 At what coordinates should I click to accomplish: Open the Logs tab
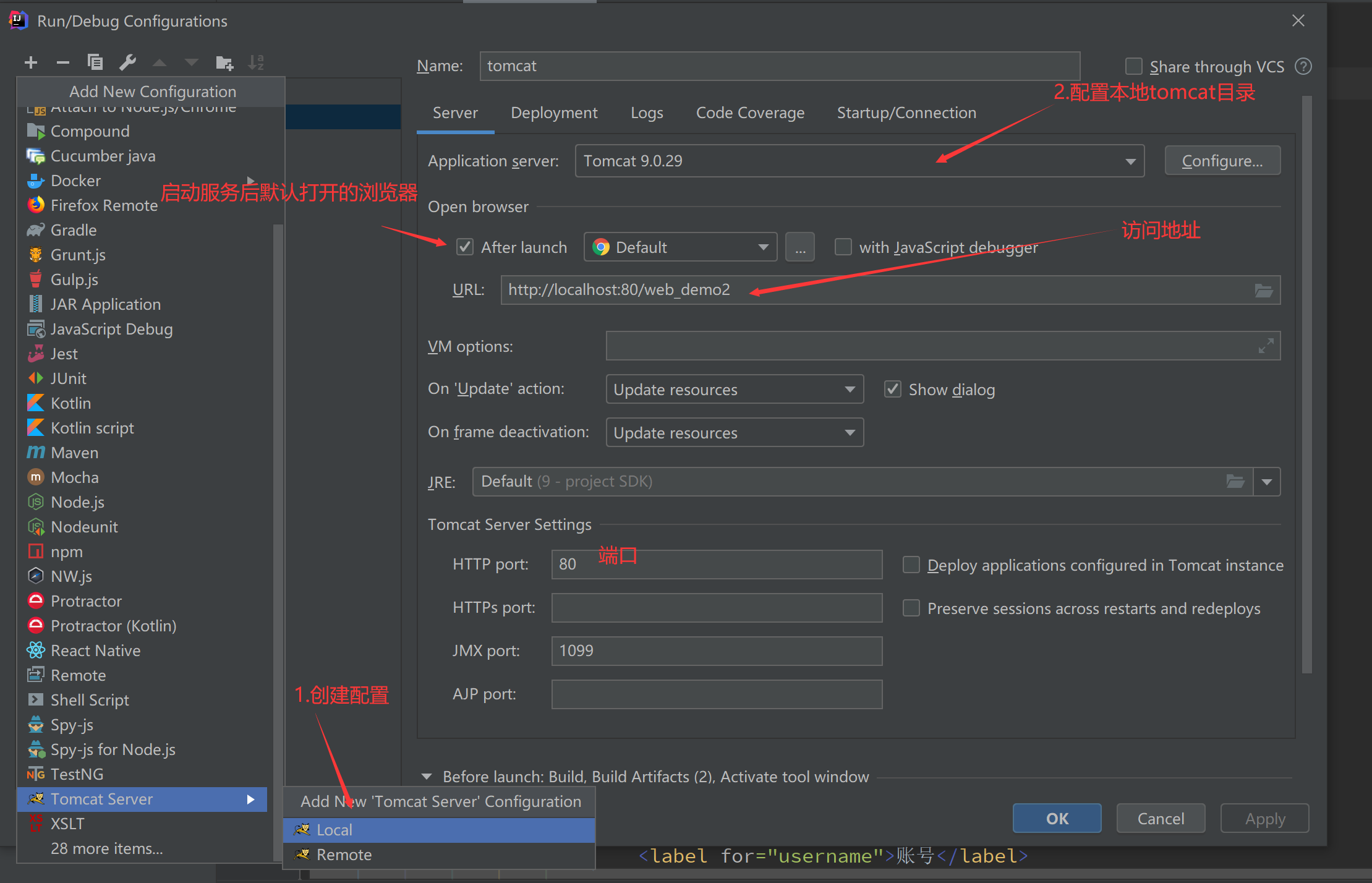pos(647,113)
